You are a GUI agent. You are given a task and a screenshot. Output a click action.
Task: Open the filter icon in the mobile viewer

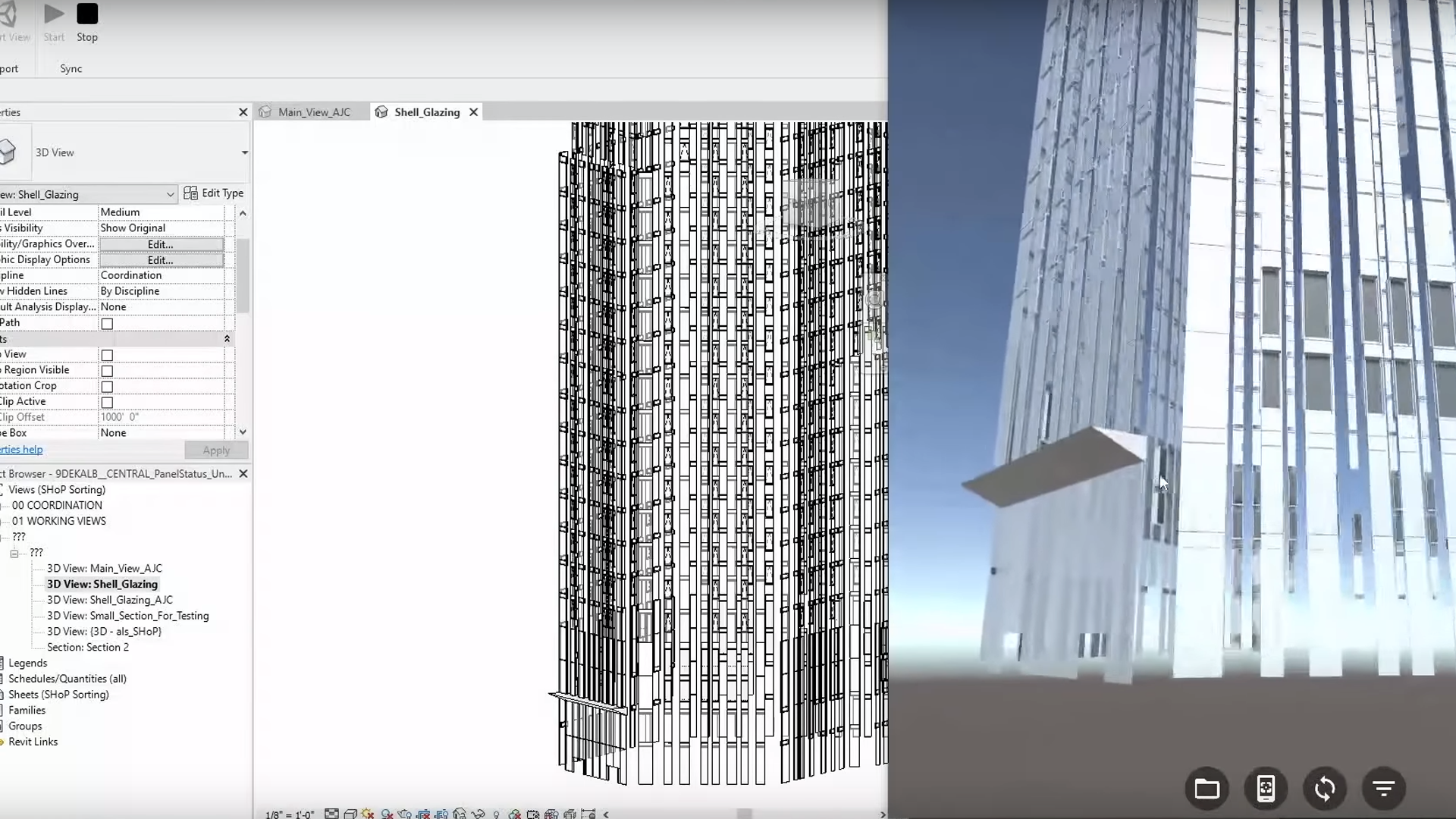coord(1384,789)
